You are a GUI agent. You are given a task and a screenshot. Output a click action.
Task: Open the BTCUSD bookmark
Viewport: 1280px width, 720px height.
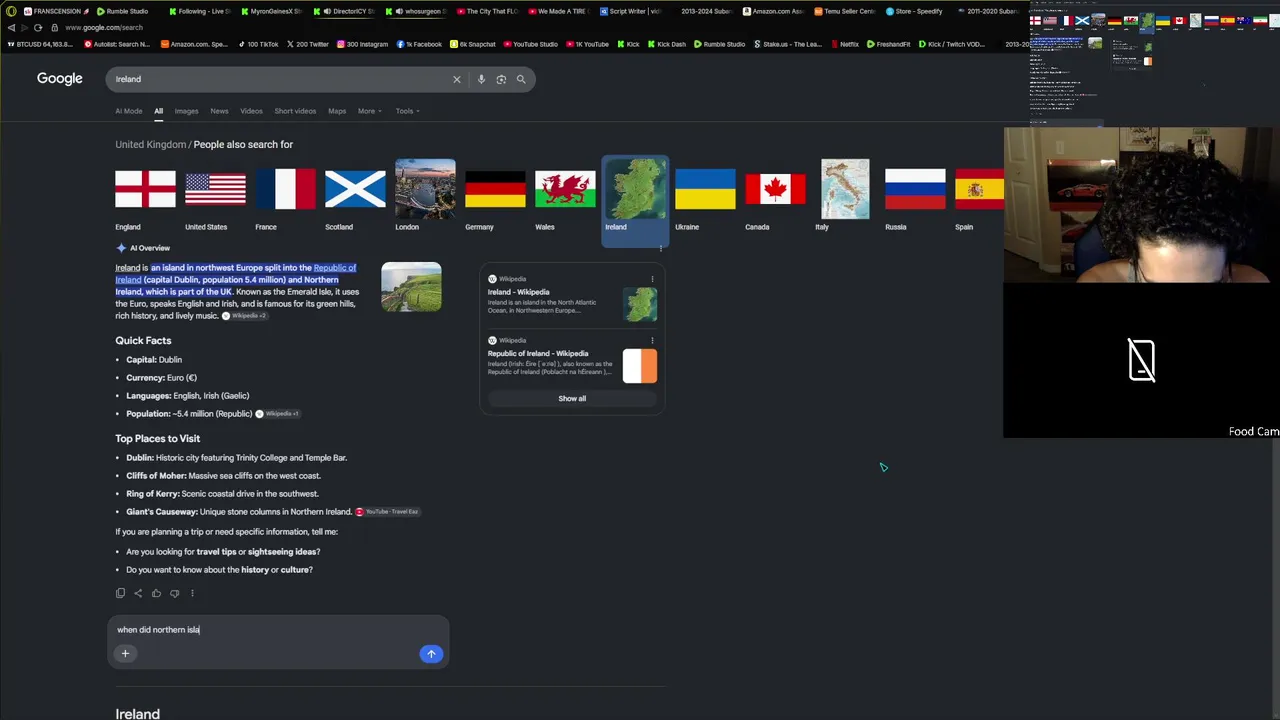(40, 44)
